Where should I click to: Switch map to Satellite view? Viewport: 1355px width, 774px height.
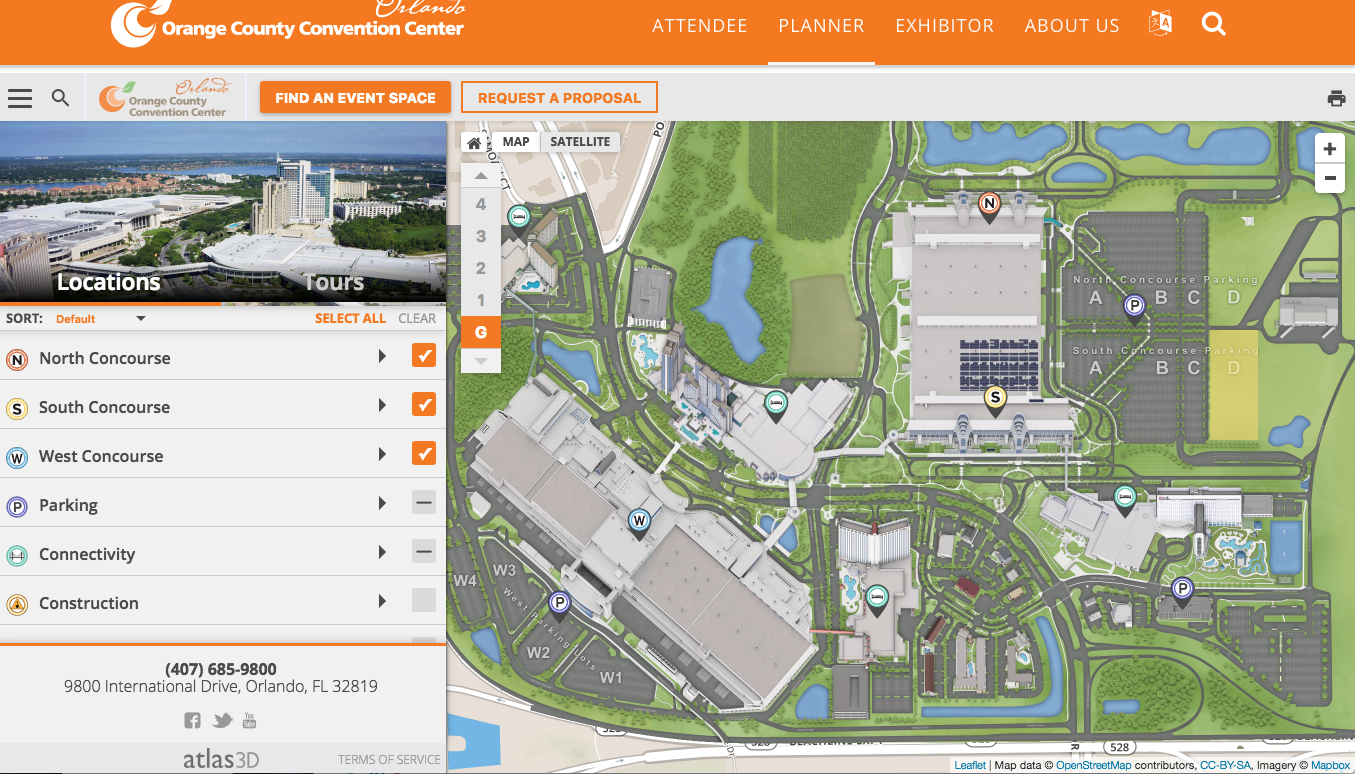click(580, 142)
